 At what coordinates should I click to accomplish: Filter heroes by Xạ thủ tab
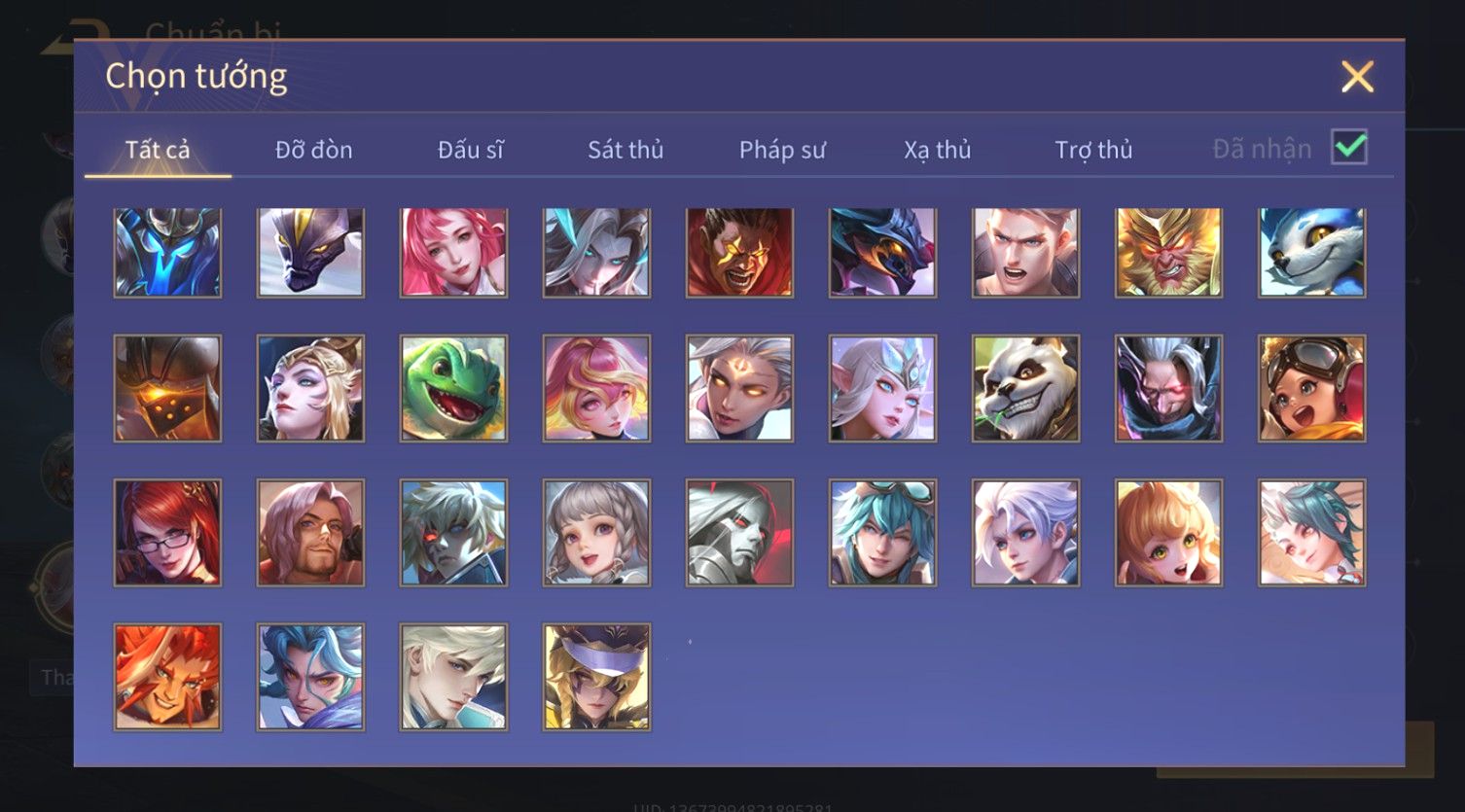(938, 150)
